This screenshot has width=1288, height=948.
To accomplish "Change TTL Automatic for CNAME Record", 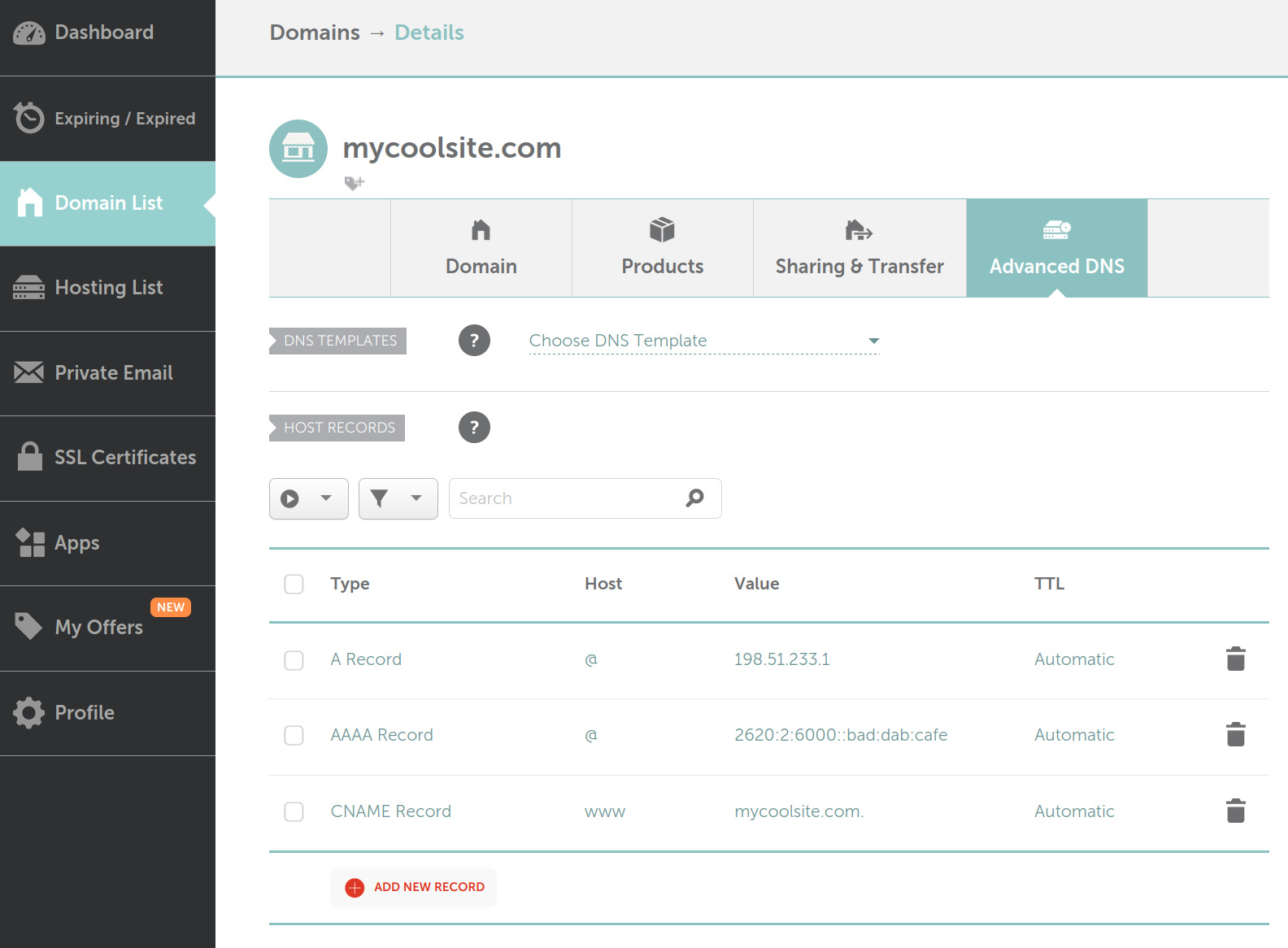I will pos(1074,811).
